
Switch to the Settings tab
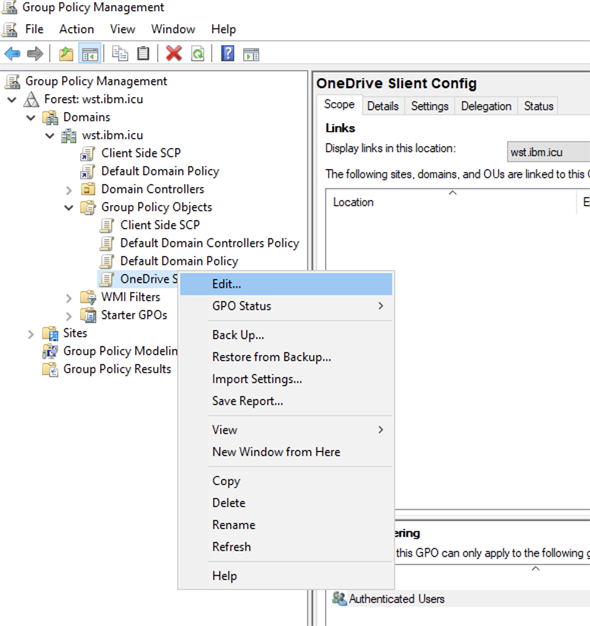430,106
